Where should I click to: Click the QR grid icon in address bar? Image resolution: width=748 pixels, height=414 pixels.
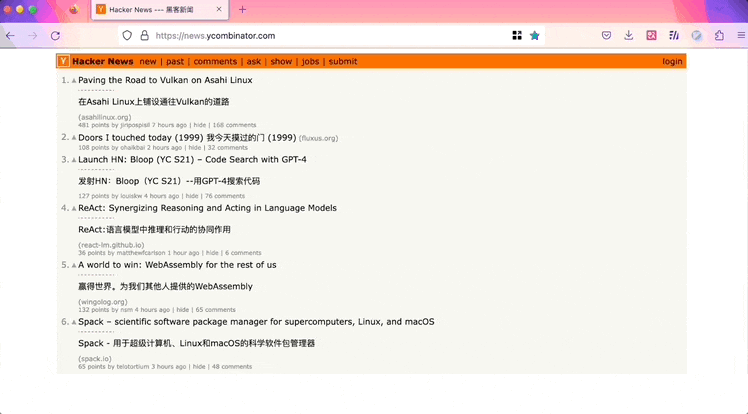coord(517,35)
